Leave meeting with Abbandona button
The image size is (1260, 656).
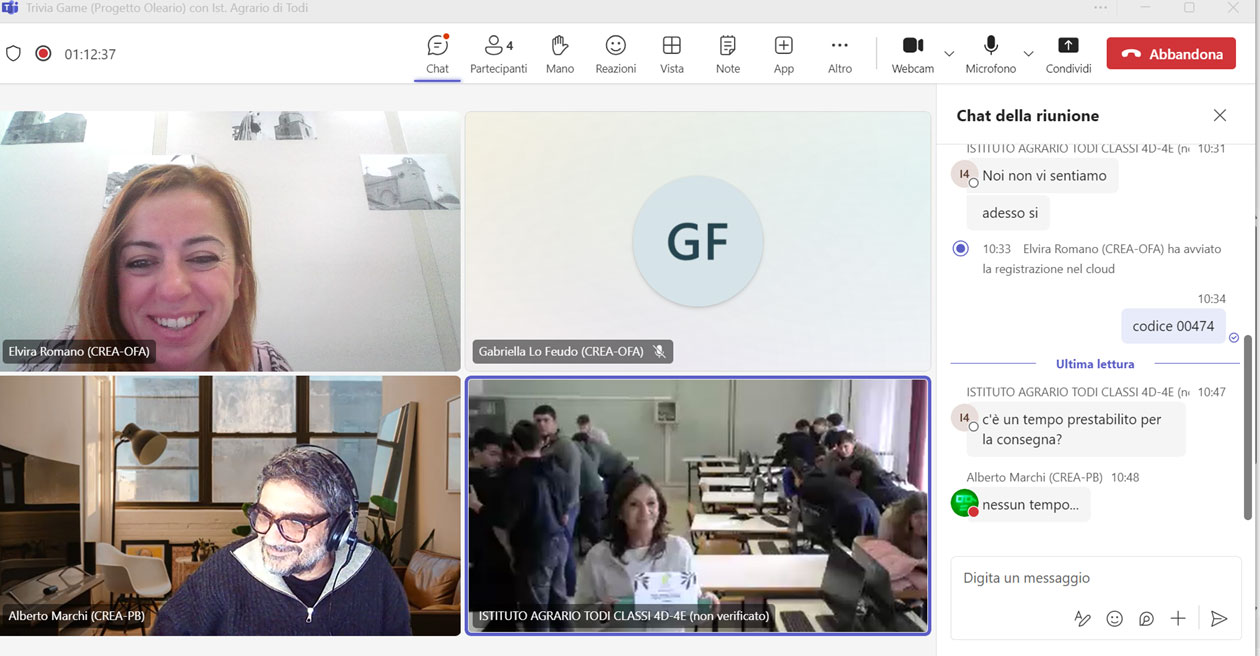click(1171, 54)
